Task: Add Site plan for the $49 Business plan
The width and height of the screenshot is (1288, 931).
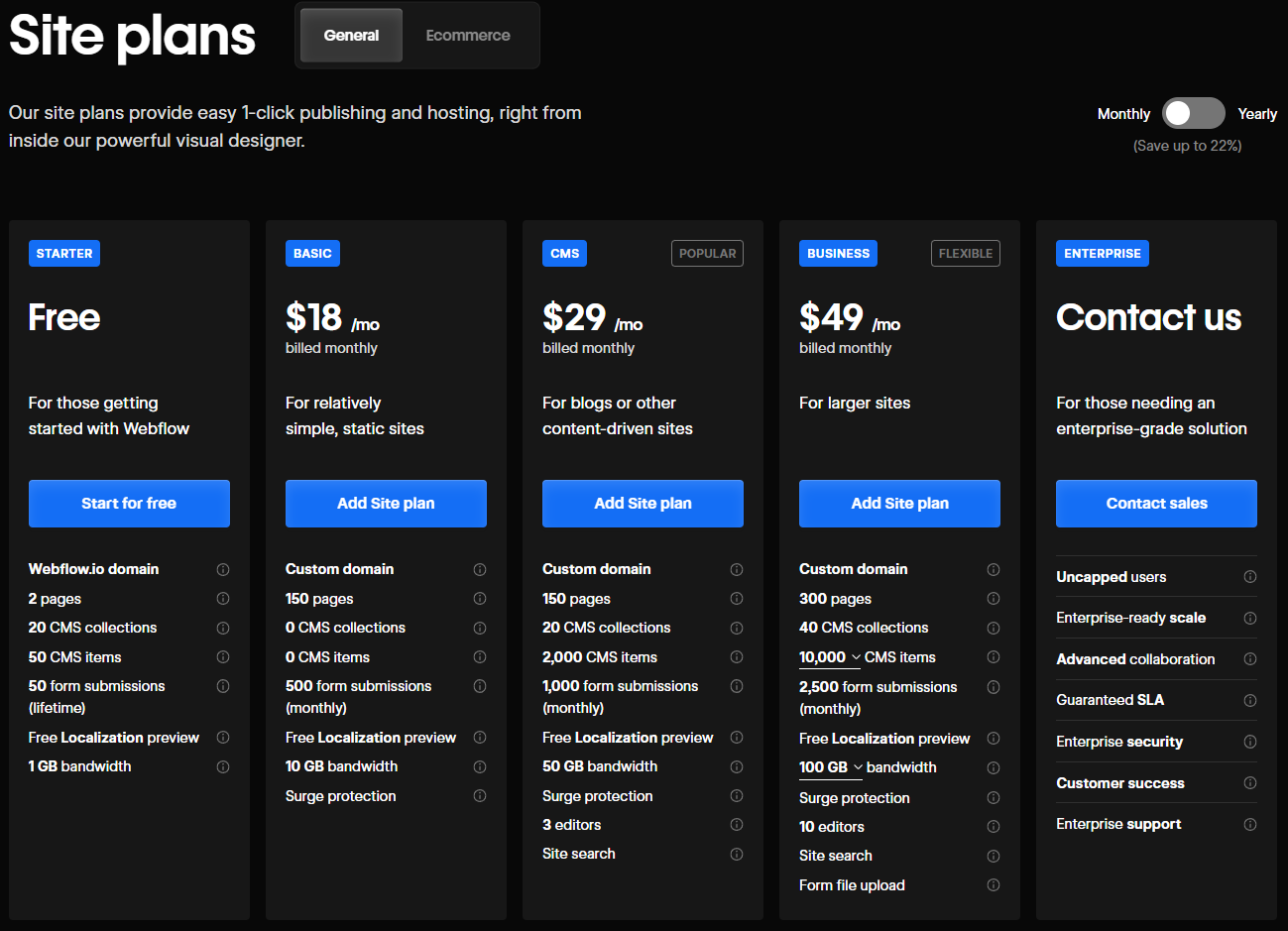Action: (899, 504)
